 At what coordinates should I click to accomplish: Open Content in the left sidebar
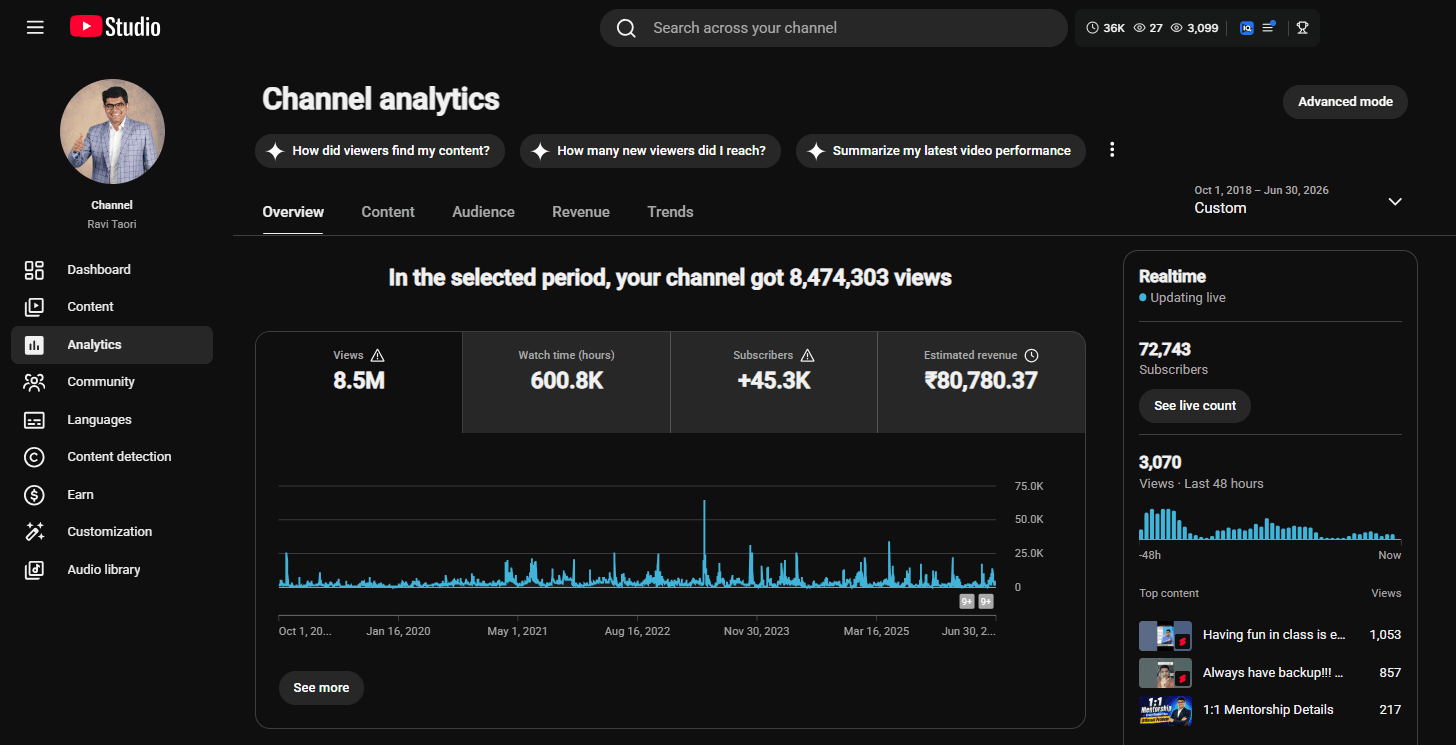[112, 307]
